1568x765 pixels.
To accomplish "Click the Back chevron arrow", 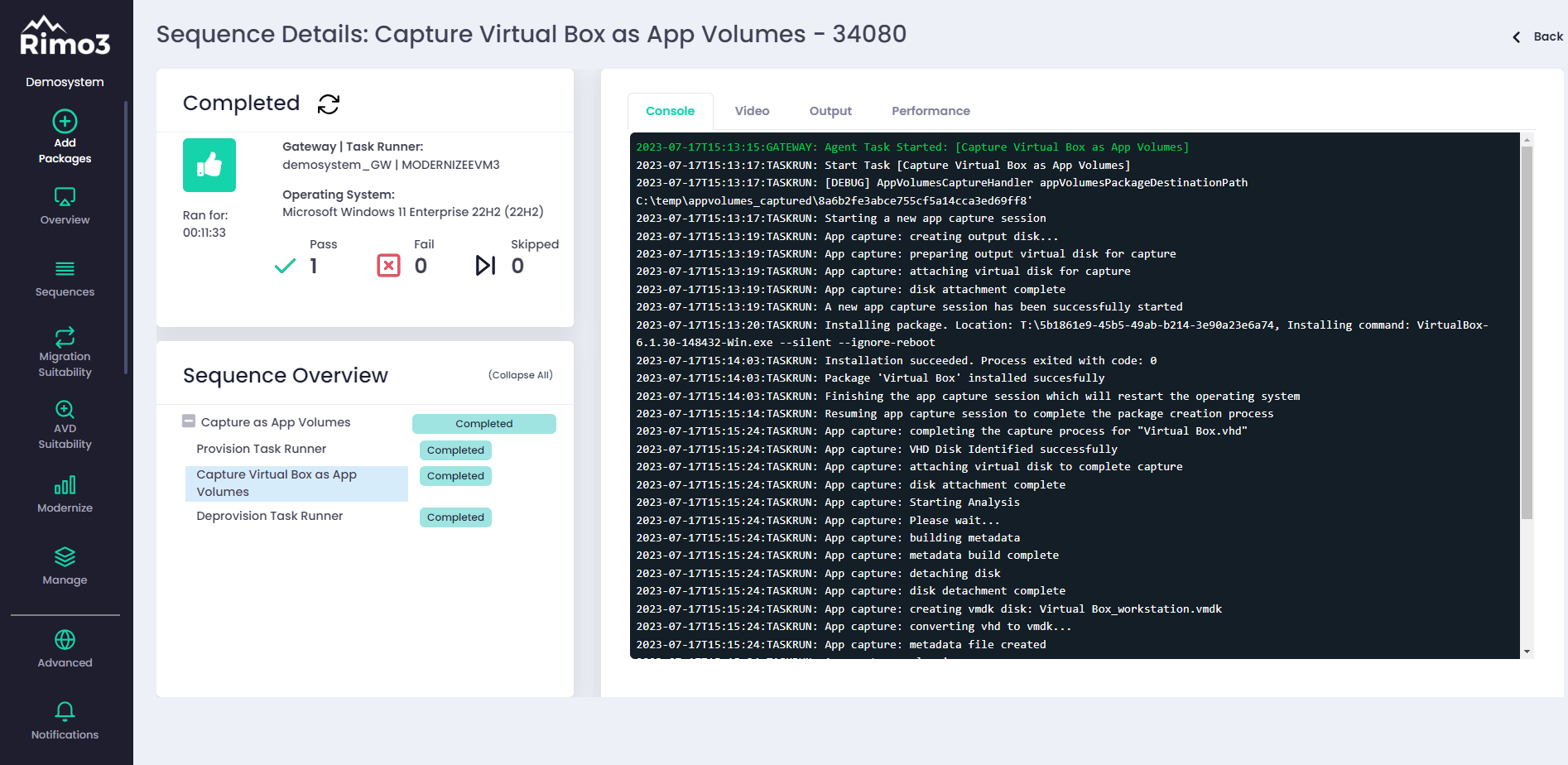I will coord(1517,37).
